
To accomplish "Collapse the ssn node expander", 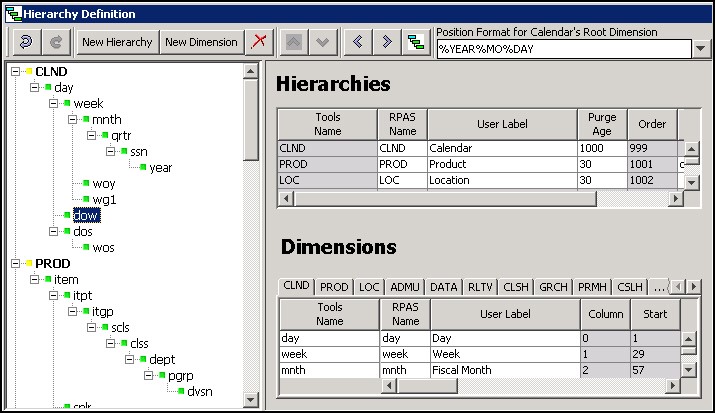I will pos(111,151).
